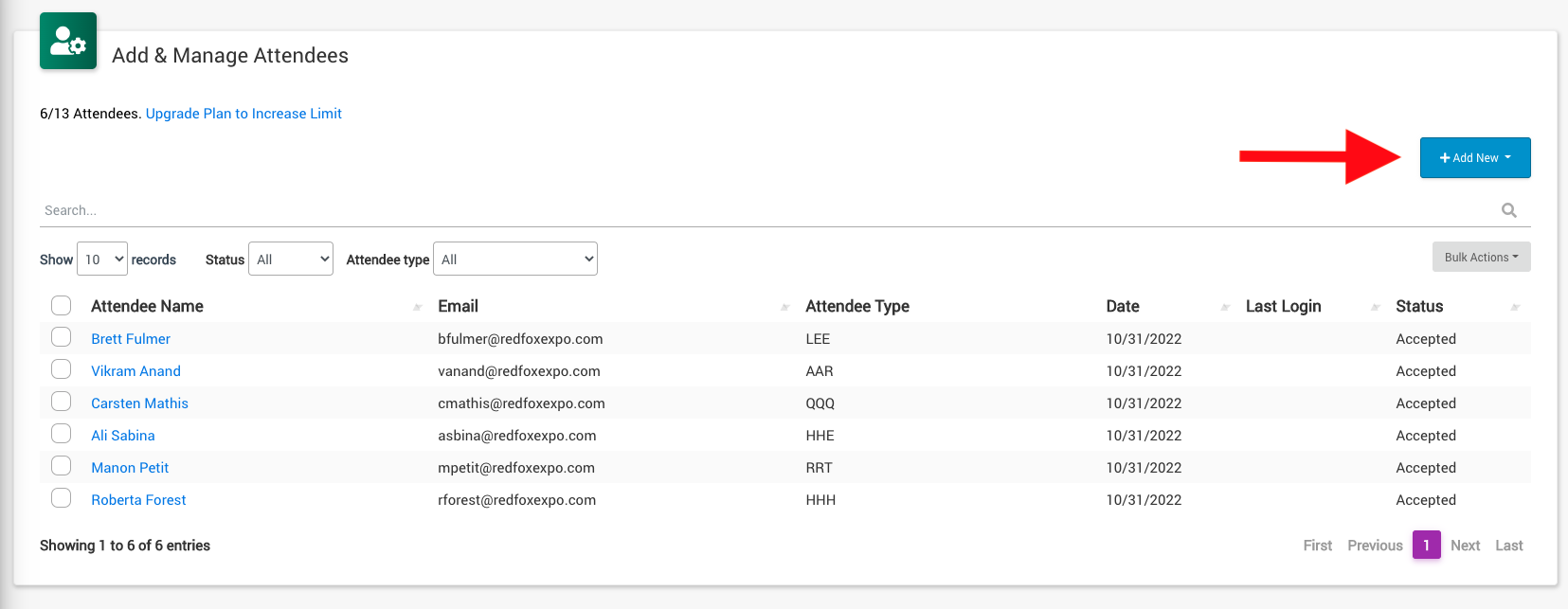Toggle the checkbox for Roberta Forest
This screenshot has width=1568, height=609.
[x=62, y=498]
